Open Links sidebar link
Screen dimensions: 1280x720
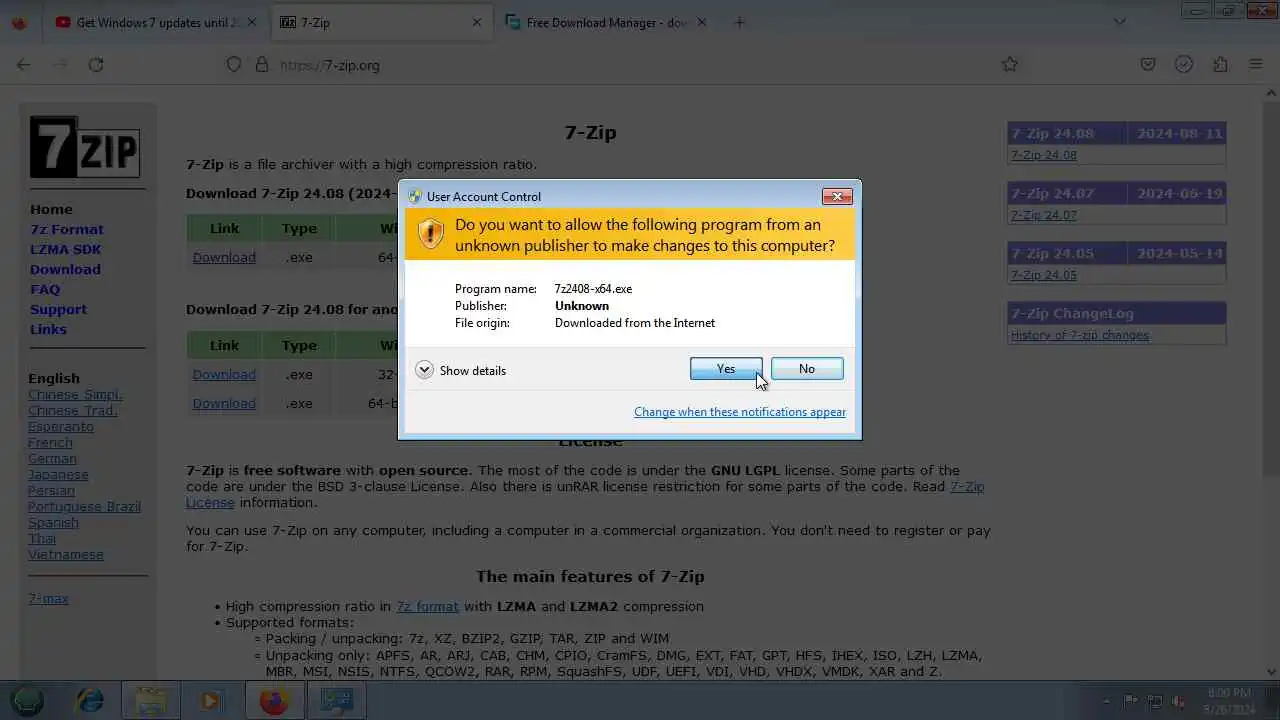[48, 329]
